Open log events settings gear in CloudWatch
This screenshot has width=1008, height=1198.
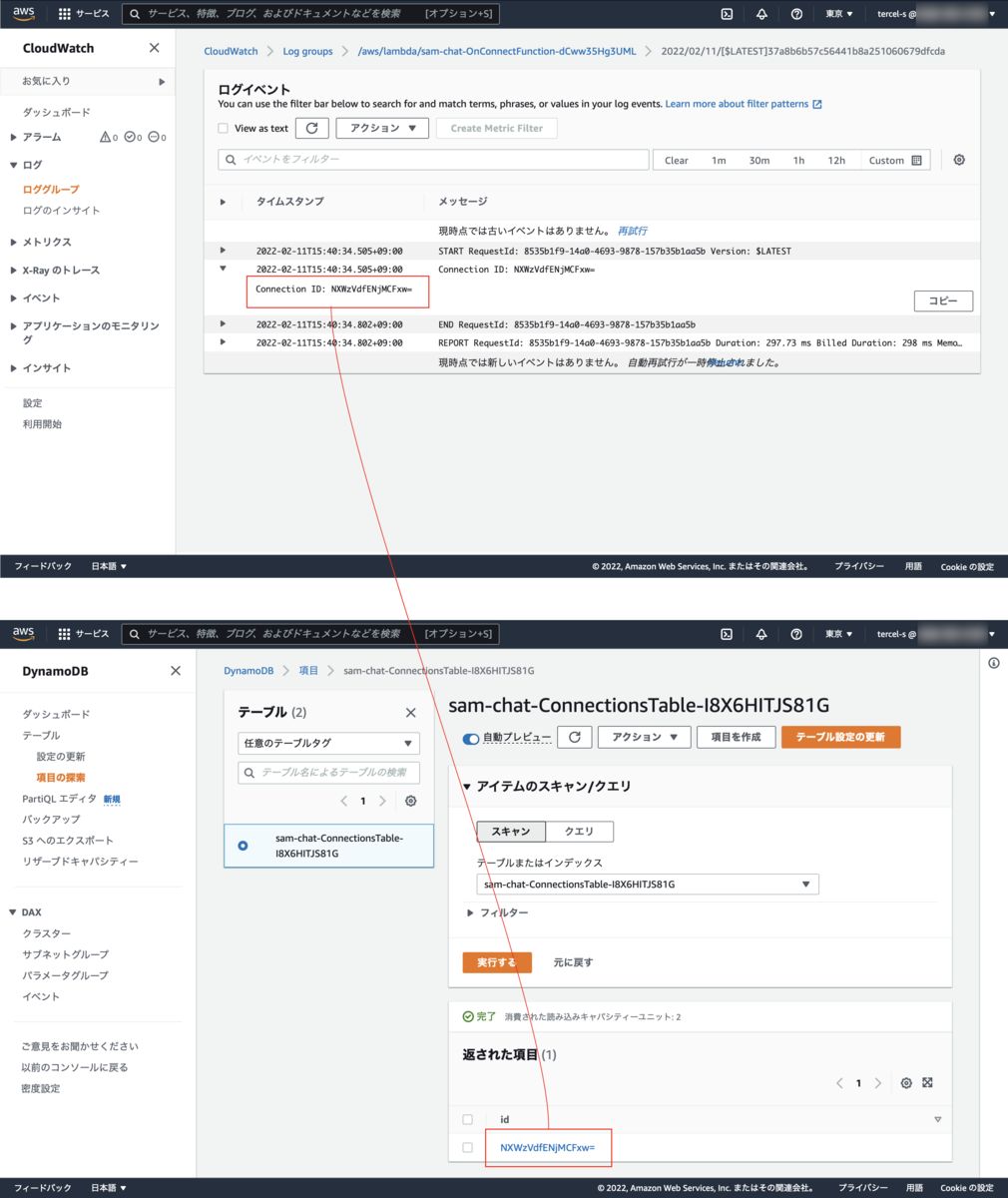point(959,160)
